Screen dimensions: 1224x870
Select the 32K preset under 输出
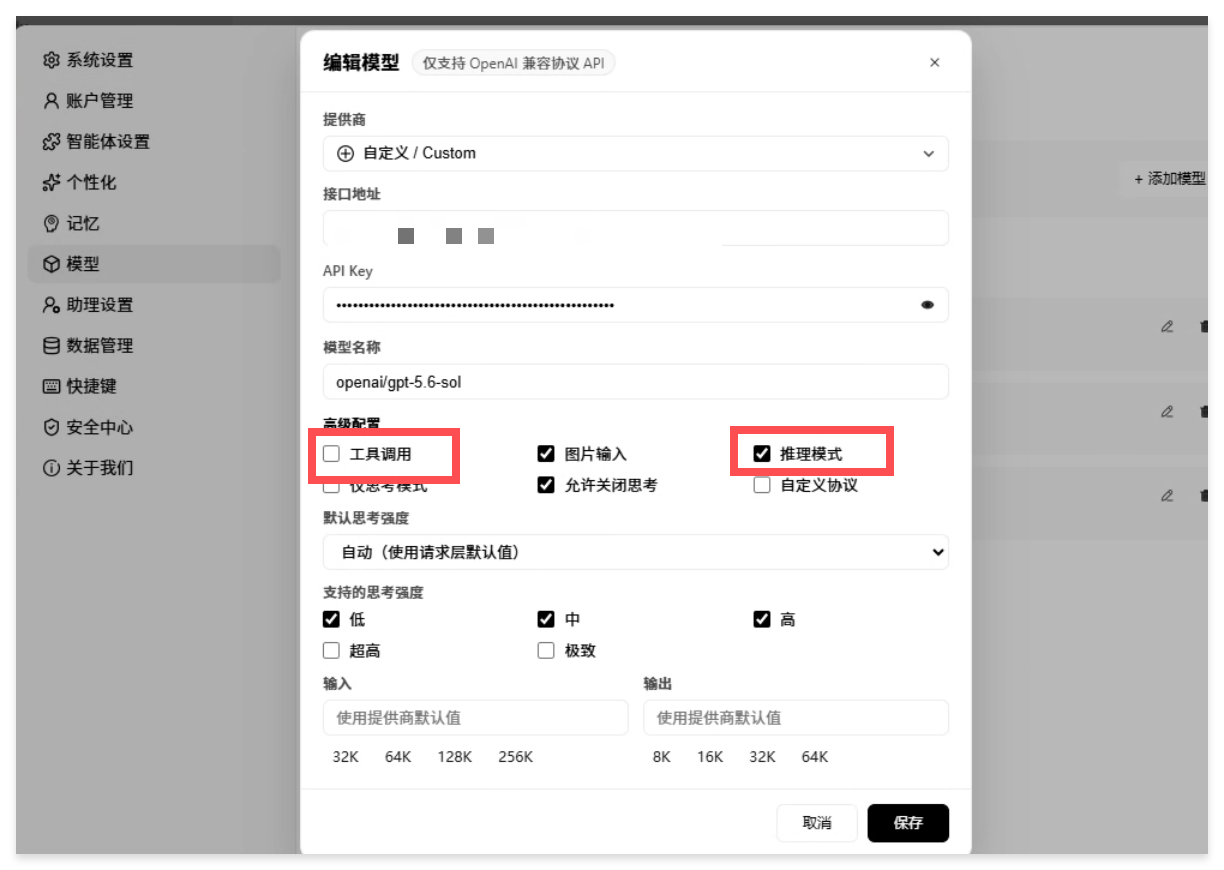(x=763, y=757)
